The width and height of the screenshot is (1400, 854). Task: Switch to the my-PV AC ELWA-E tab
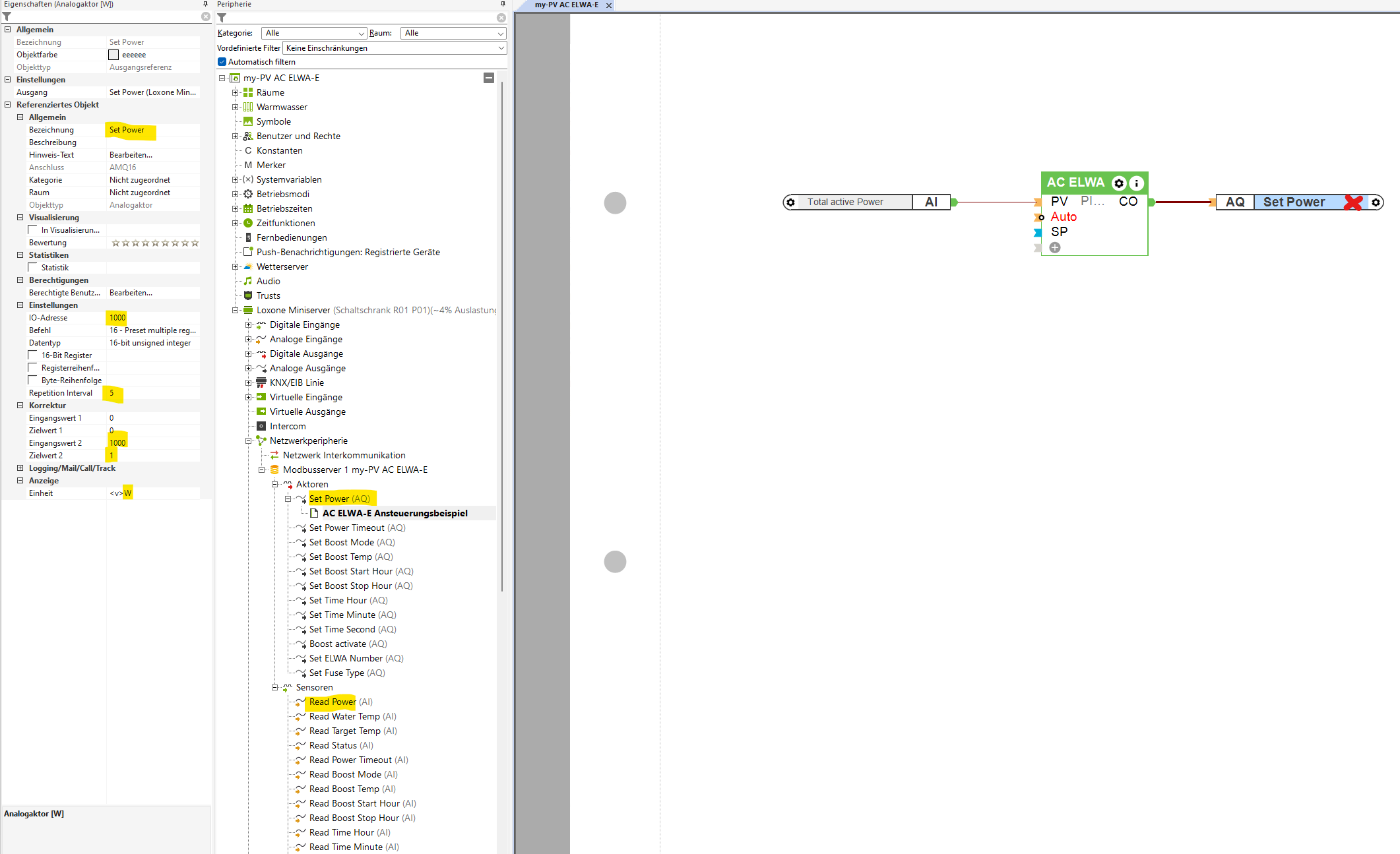point(566,5)
